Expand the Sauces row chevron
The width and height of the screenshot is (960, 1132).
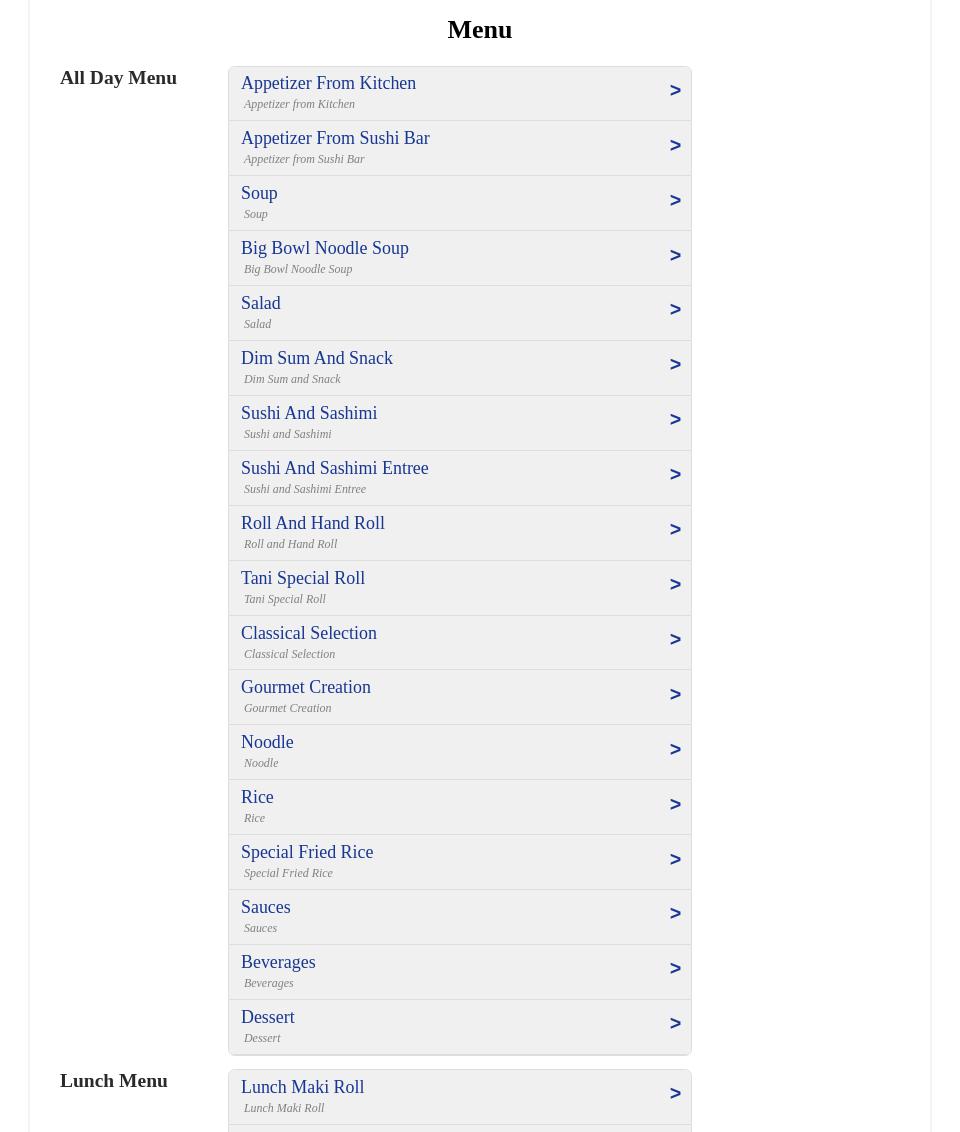[675, 914]
